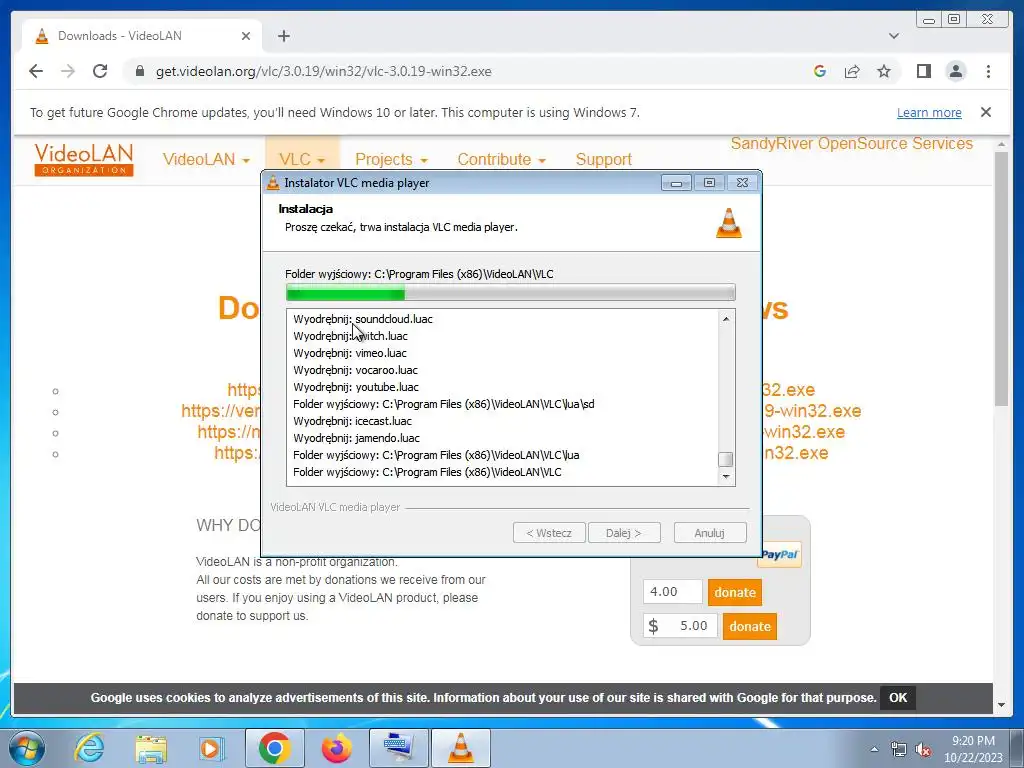The height and width of the screenshot is (768, 1024).
Task: Accept cookies with the OK button
Action: click(x=897, y=697)
